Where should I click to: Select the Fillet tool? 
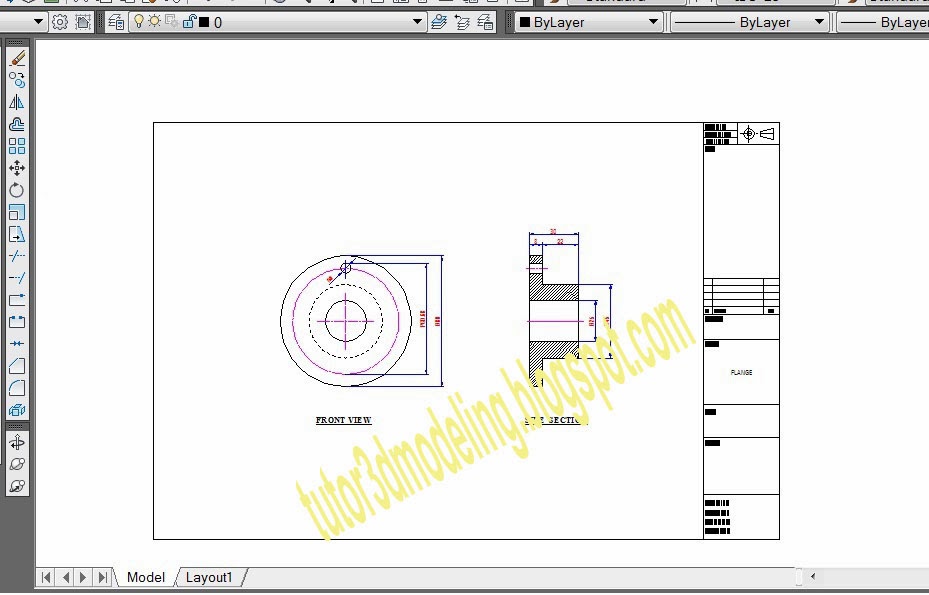pos(17,388)
